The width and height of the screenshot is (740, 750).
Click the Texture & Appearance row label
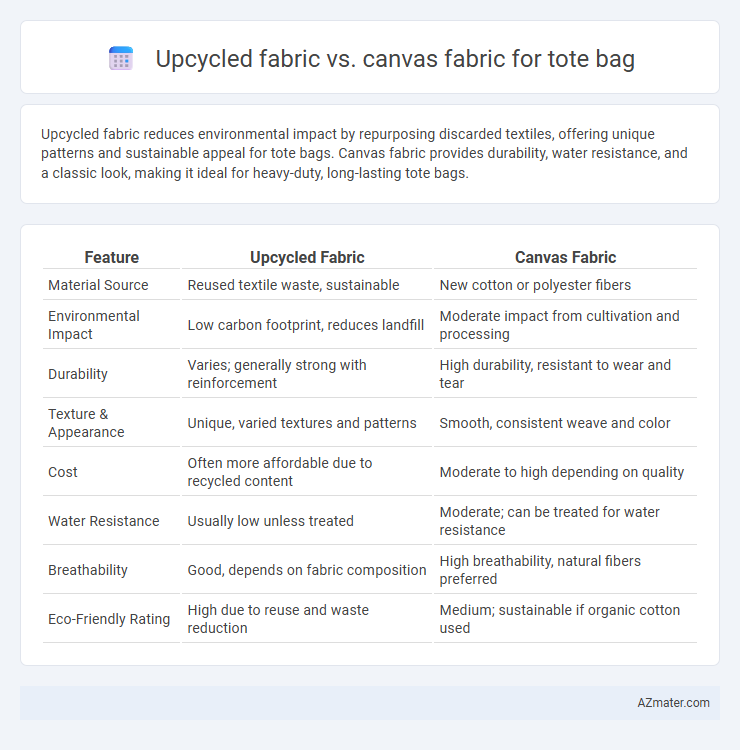pos(86,423)
